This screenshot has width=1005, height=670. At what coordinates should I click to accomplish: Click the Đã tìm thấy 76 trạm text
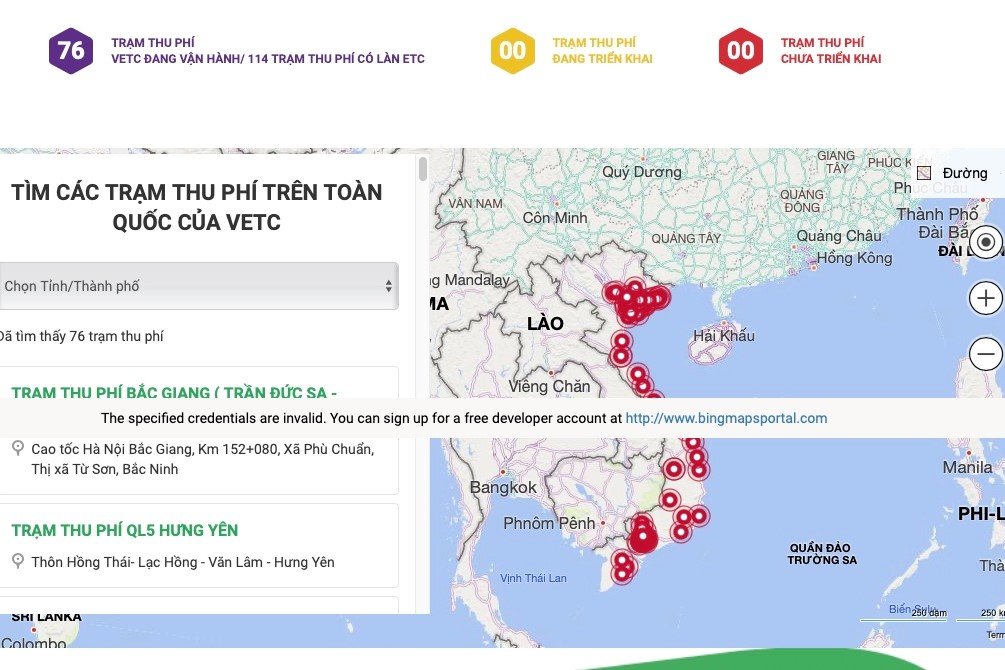81,336
